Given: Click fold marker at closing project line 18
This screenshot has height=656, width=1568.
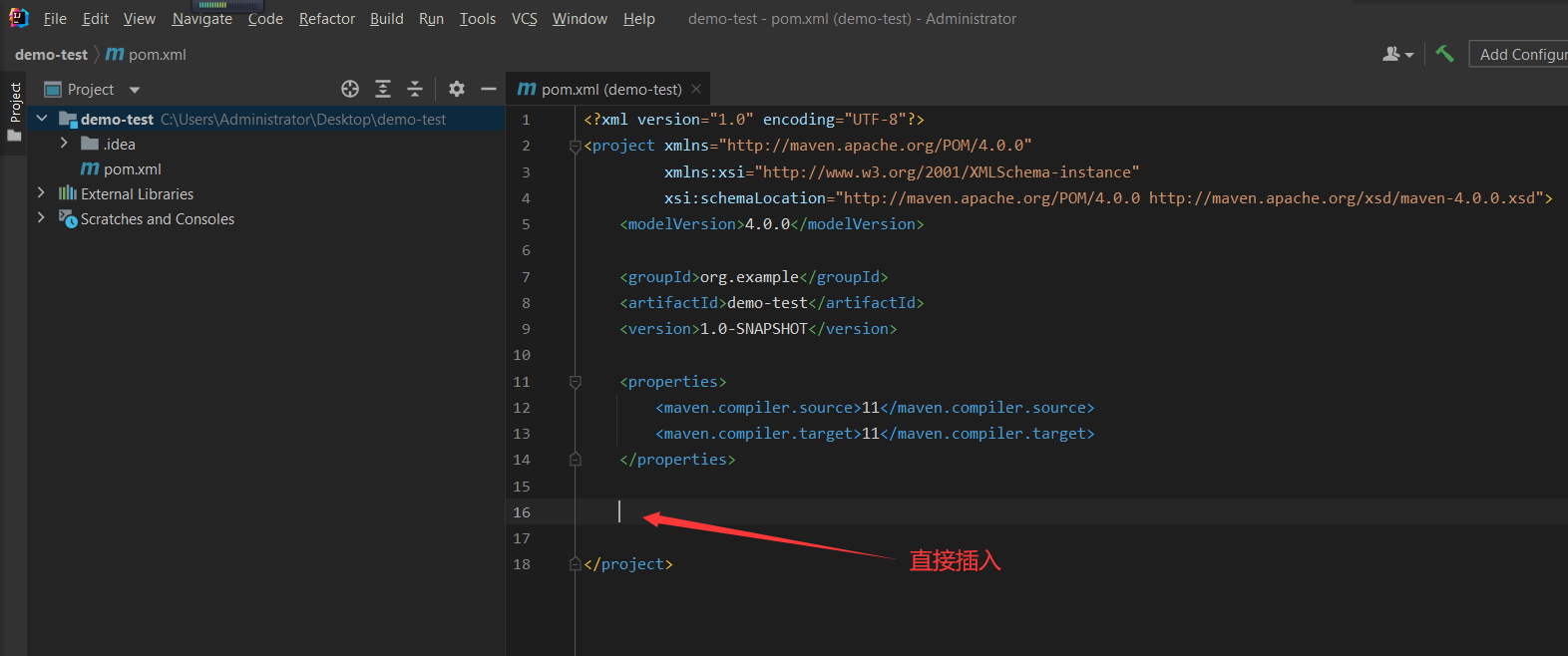Looking at the screenshot, I should point(575,564).
